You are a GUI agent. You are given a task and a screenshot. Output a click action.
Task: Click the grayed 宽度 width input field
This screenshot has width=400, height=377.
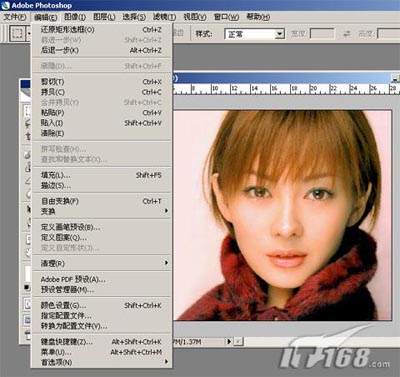(322, 34)
